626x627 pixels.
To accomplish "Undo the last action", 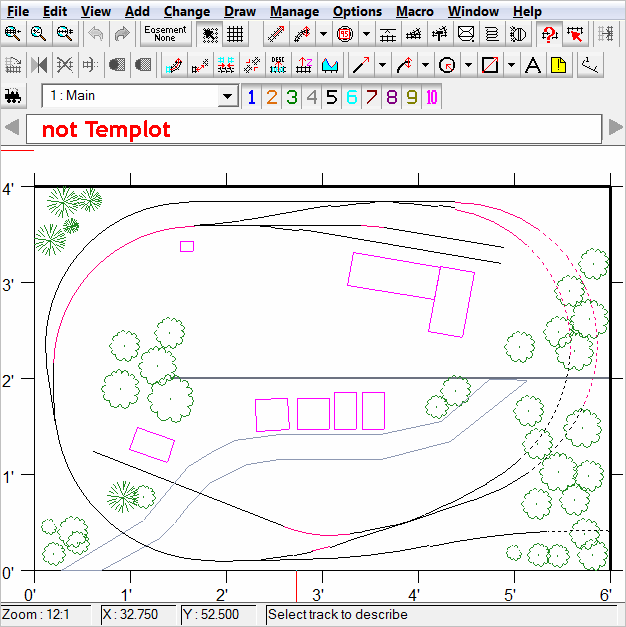I will (x=96, y=34).
